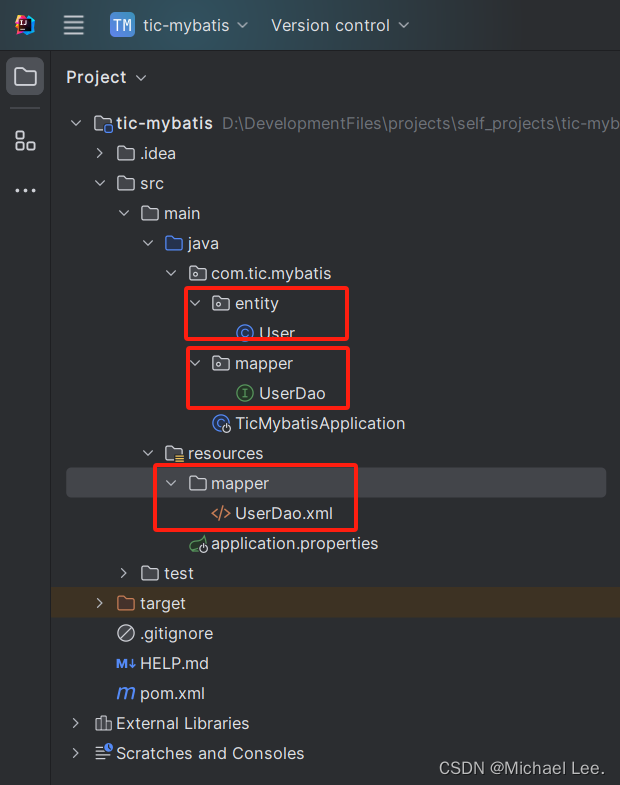
Task: Open UserDao.xml label in the tree
Action: pyautogui.click(x=284, y=514)
